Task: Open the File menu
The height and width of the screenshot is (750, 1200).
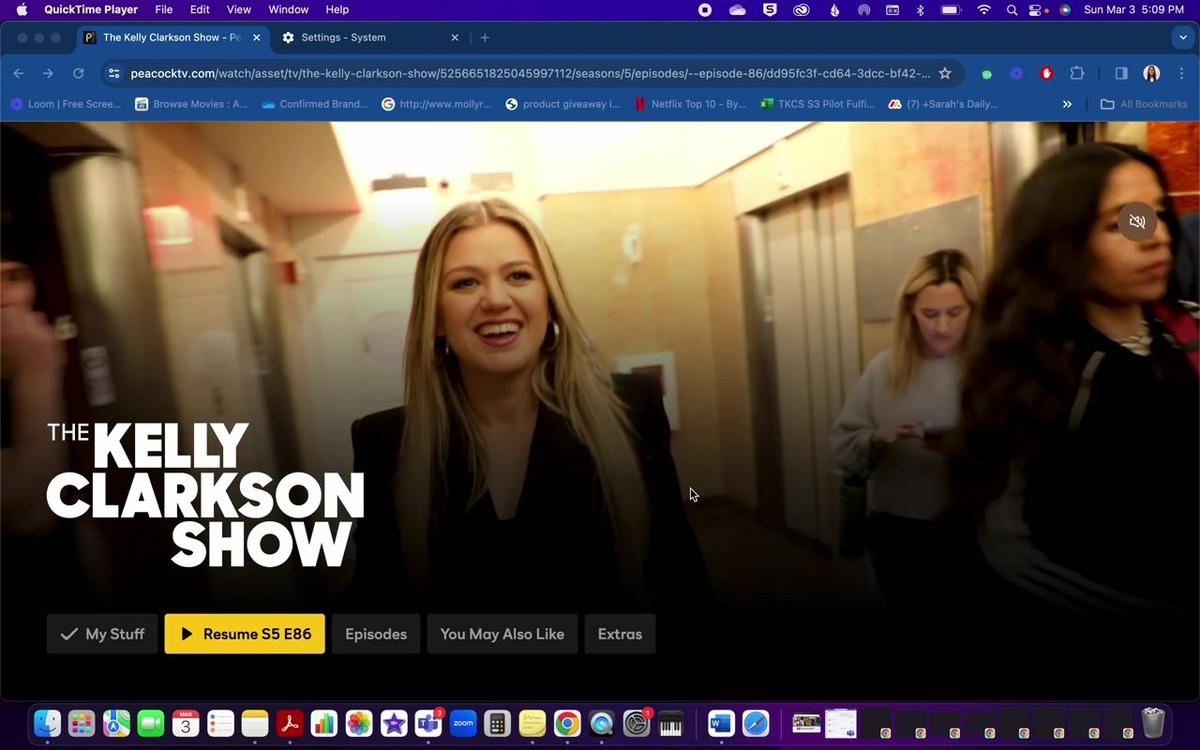Action: coord(164,10)
